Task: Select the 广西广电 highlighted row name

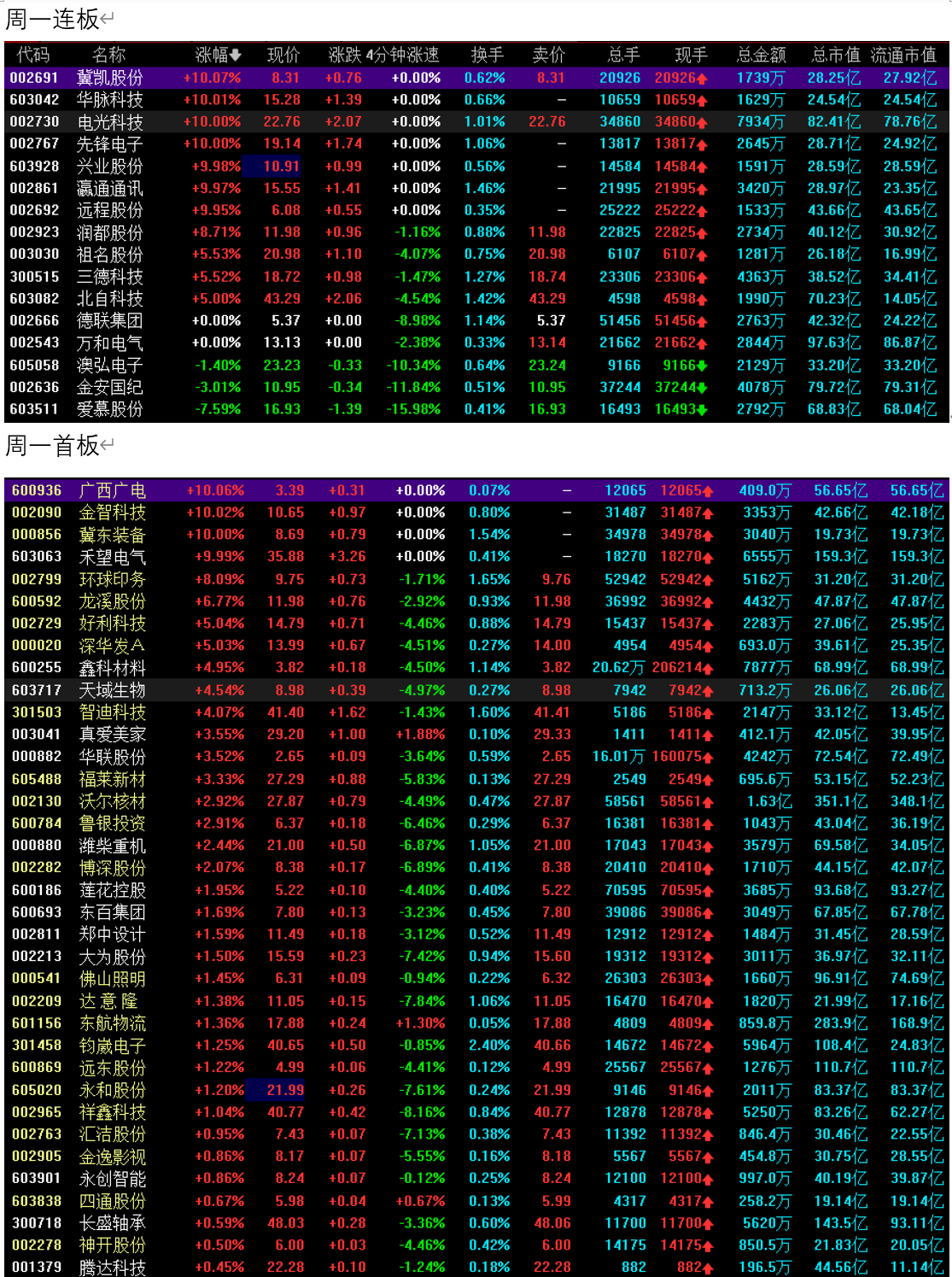Action: pos(113,491)
